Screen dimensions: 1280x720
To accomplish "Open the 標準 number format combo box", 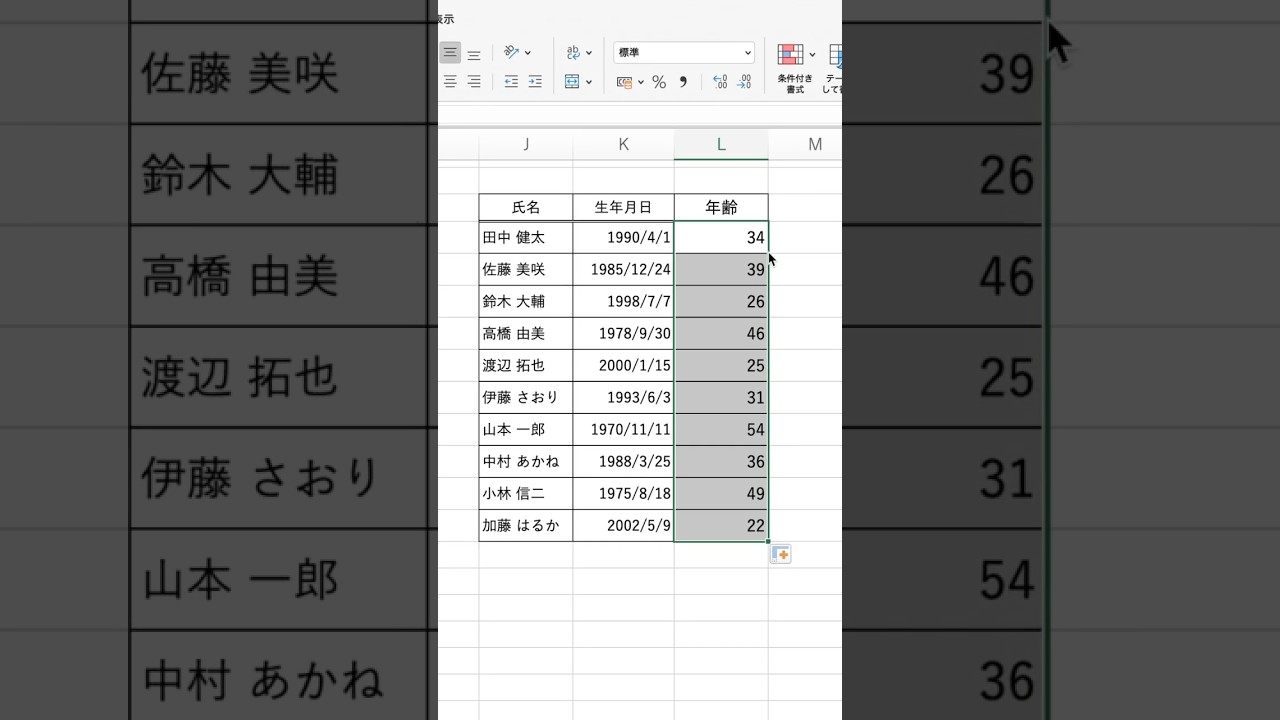I will (x=684, y=52).
